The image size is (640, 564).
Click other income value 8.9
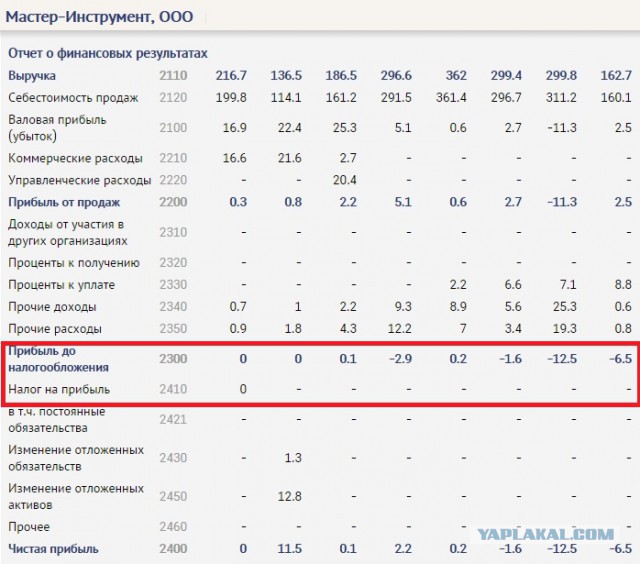click(x=458, y=306)
